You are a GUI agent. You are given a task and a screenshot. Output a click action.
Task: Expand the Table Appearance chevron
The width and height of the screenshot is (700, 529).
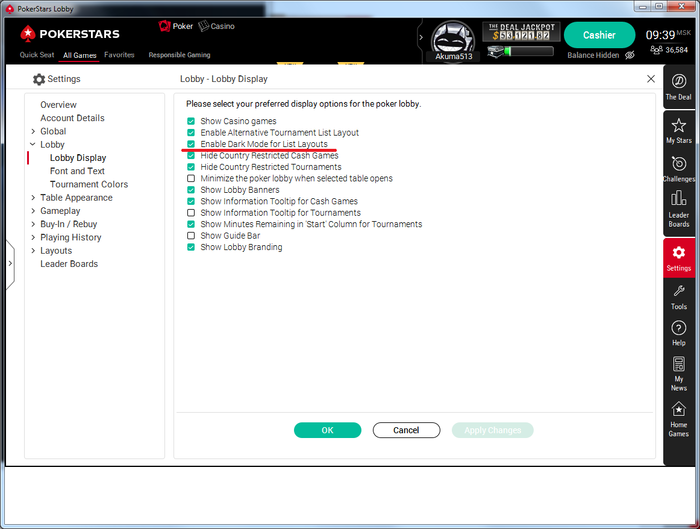pos(33,197)
